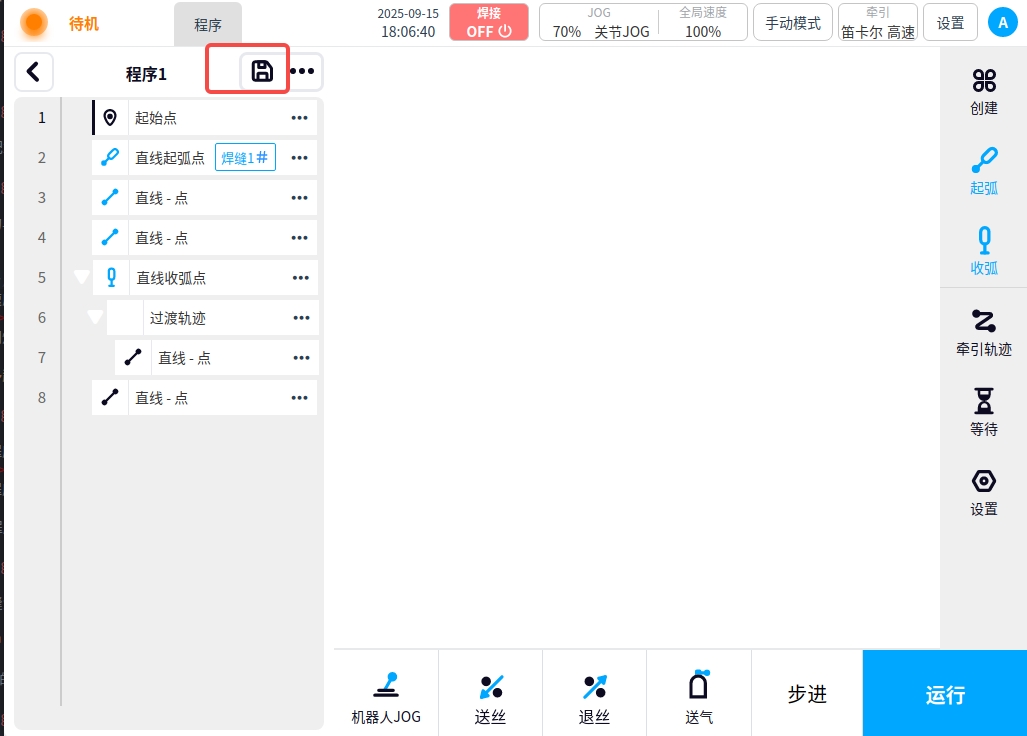This screenshot has height=736, width=1027.
Task: Open the JOG speed selector panel
Action: click(x=600, y=22)
